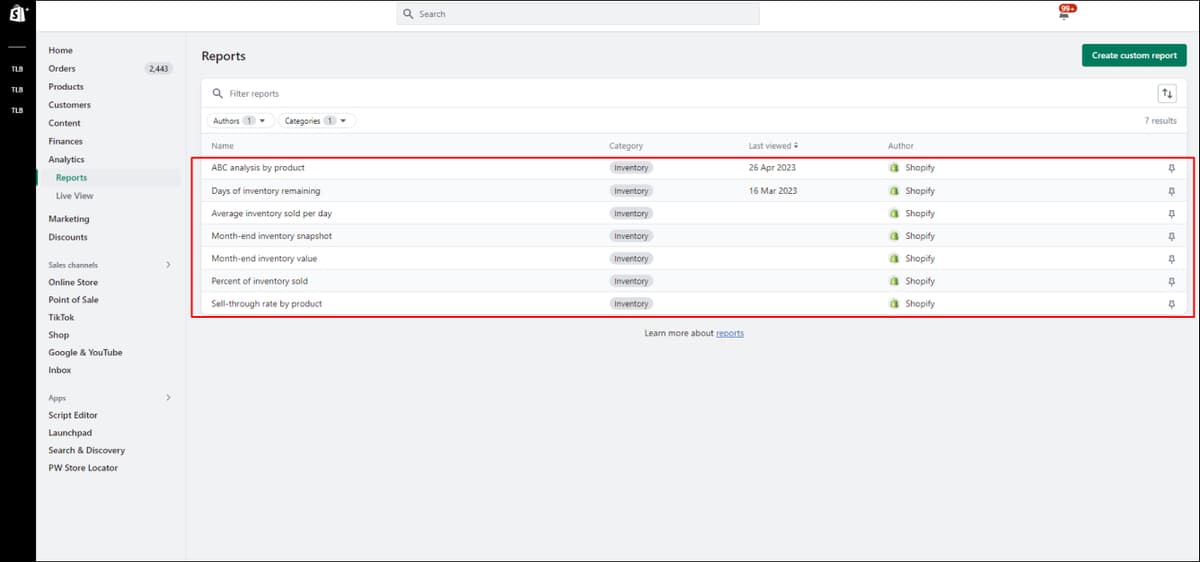This screenshot has width=1200, height=562.
Task: Open Online Store sales channel
Action: (x=73, y=282)
